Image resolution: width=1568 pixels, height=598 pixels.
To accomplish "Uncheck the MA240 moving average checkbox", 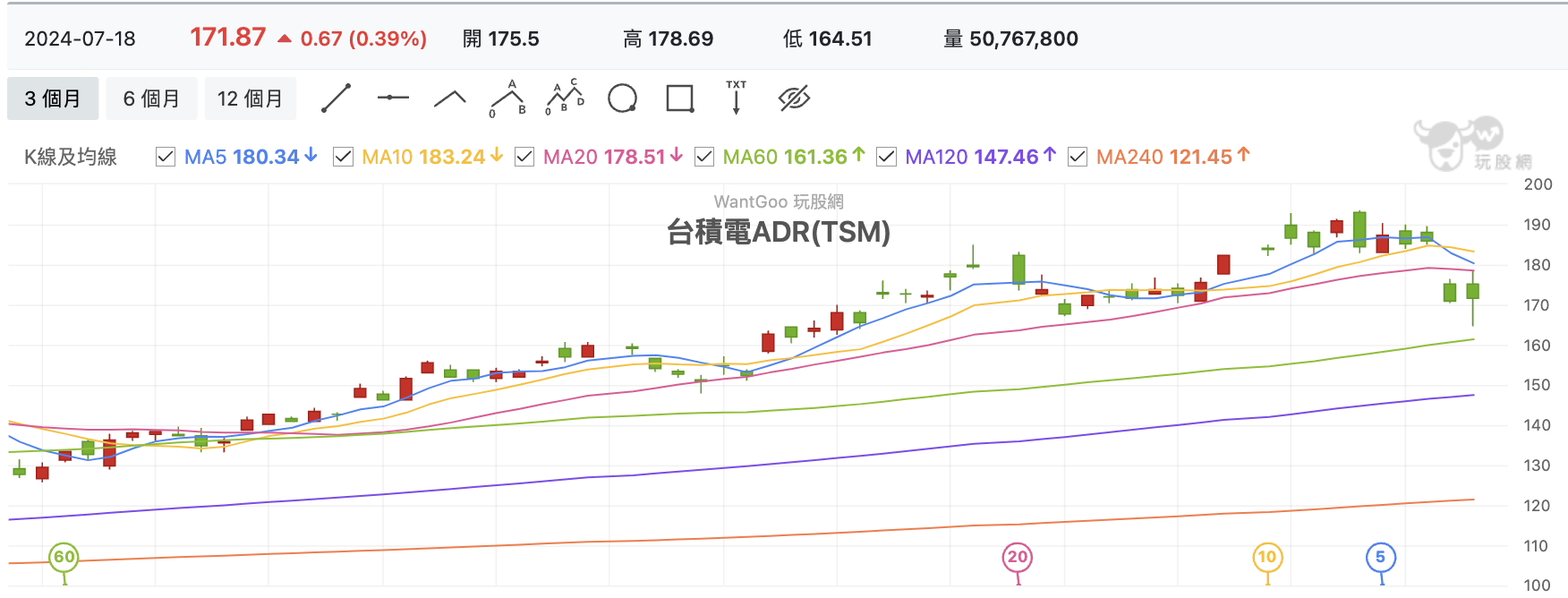I will [1078, 157].
